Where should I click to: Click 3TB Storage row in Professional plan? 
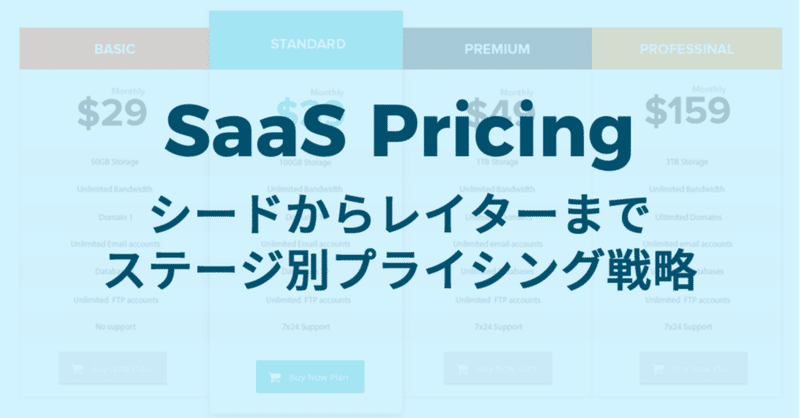pyautogui.click(x=687, y=162)
